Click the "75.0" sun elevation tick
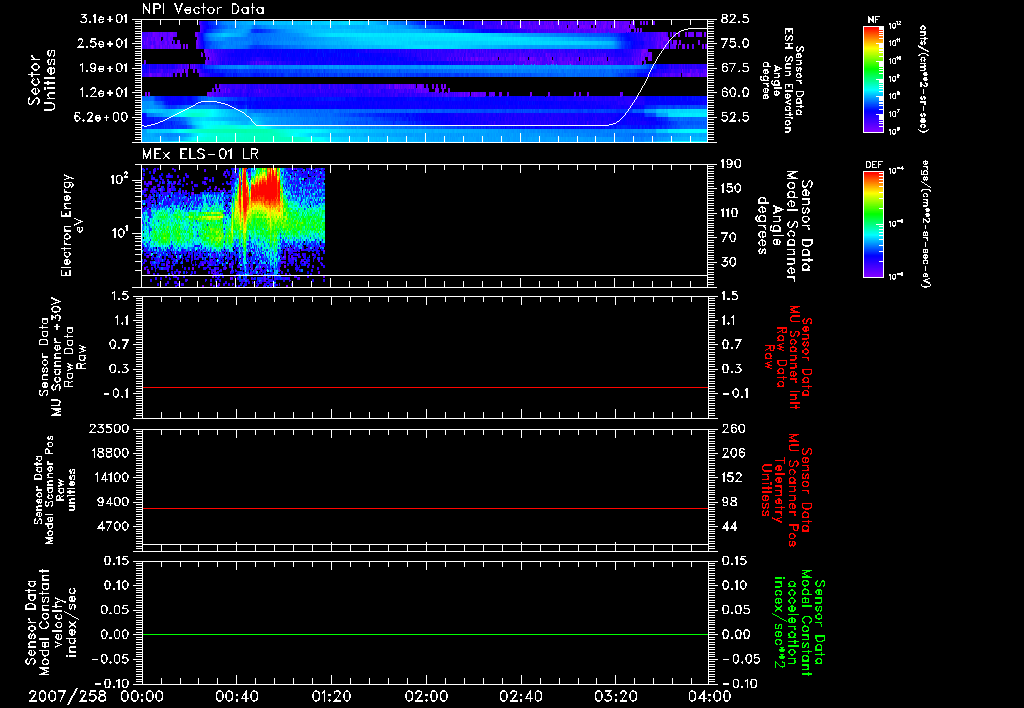 tap(735, 43)
